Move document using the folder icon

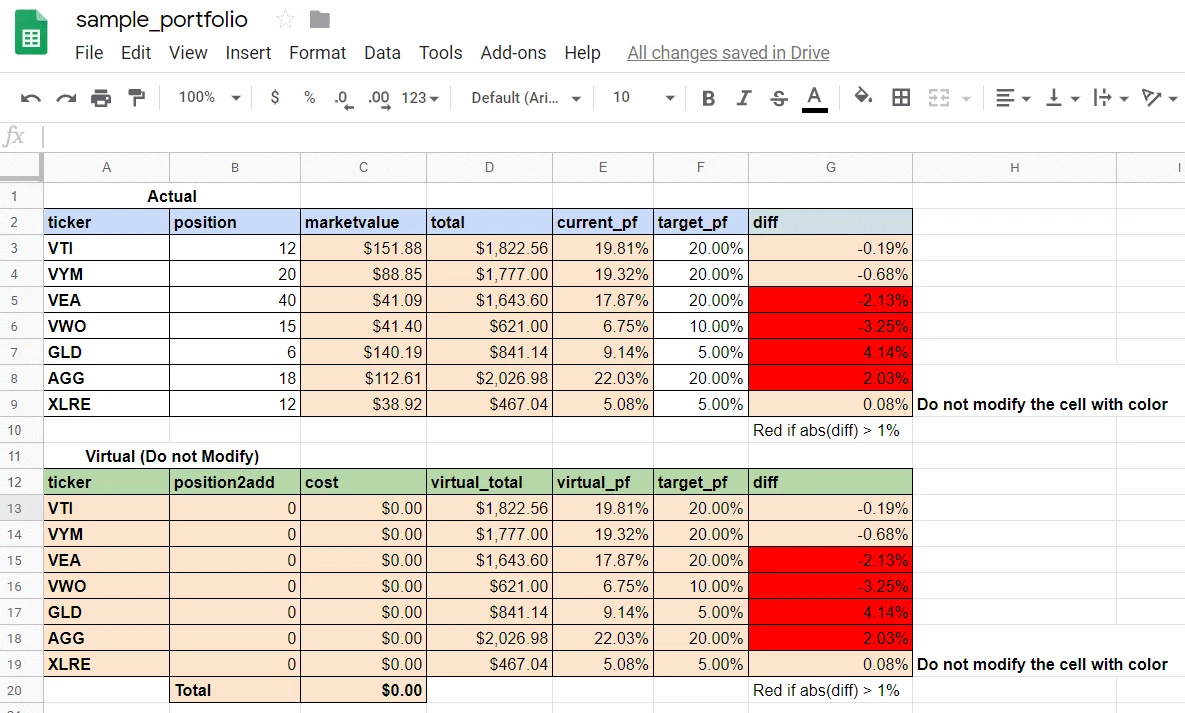pyautogui.click(x=320, y=20)
